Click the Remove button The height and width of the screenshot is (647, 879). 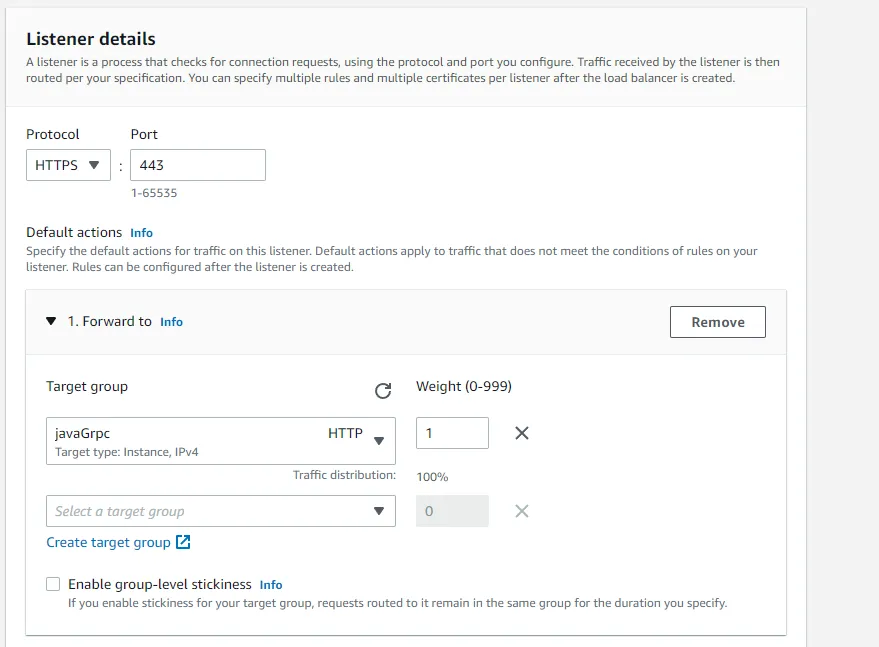pos(717,322)
